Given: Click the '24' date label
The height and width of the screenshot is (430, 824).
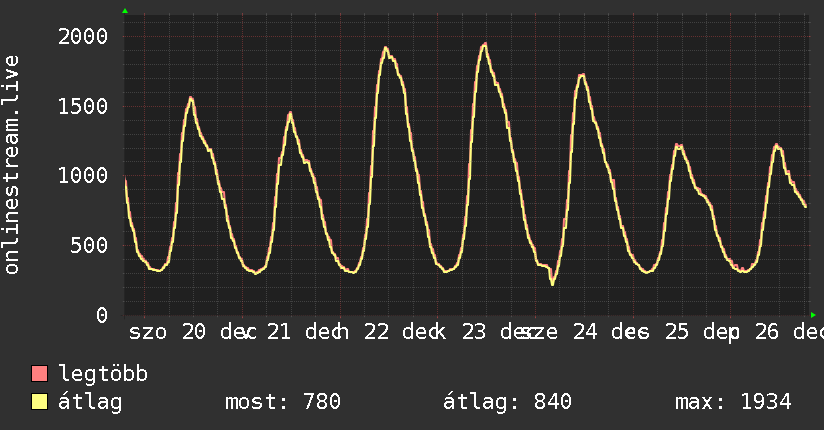Looking at the screenshot, I should [x=585, y=332].
